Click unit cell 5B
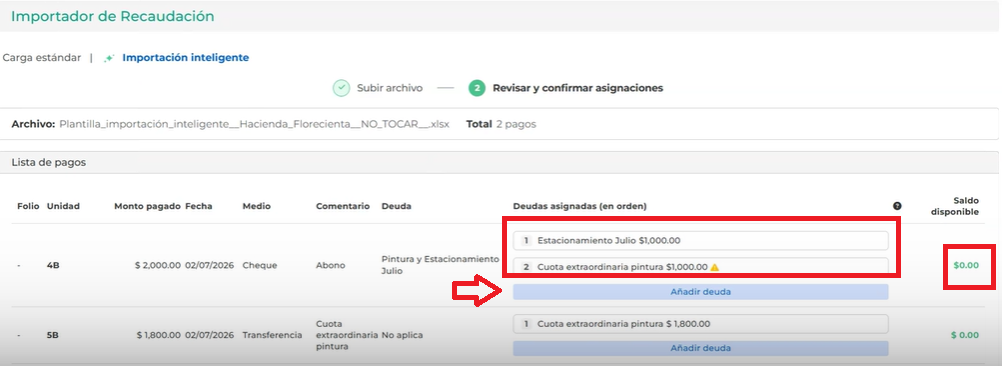Viewport: 1002px width, 366px height. click(x=53, y=335)
